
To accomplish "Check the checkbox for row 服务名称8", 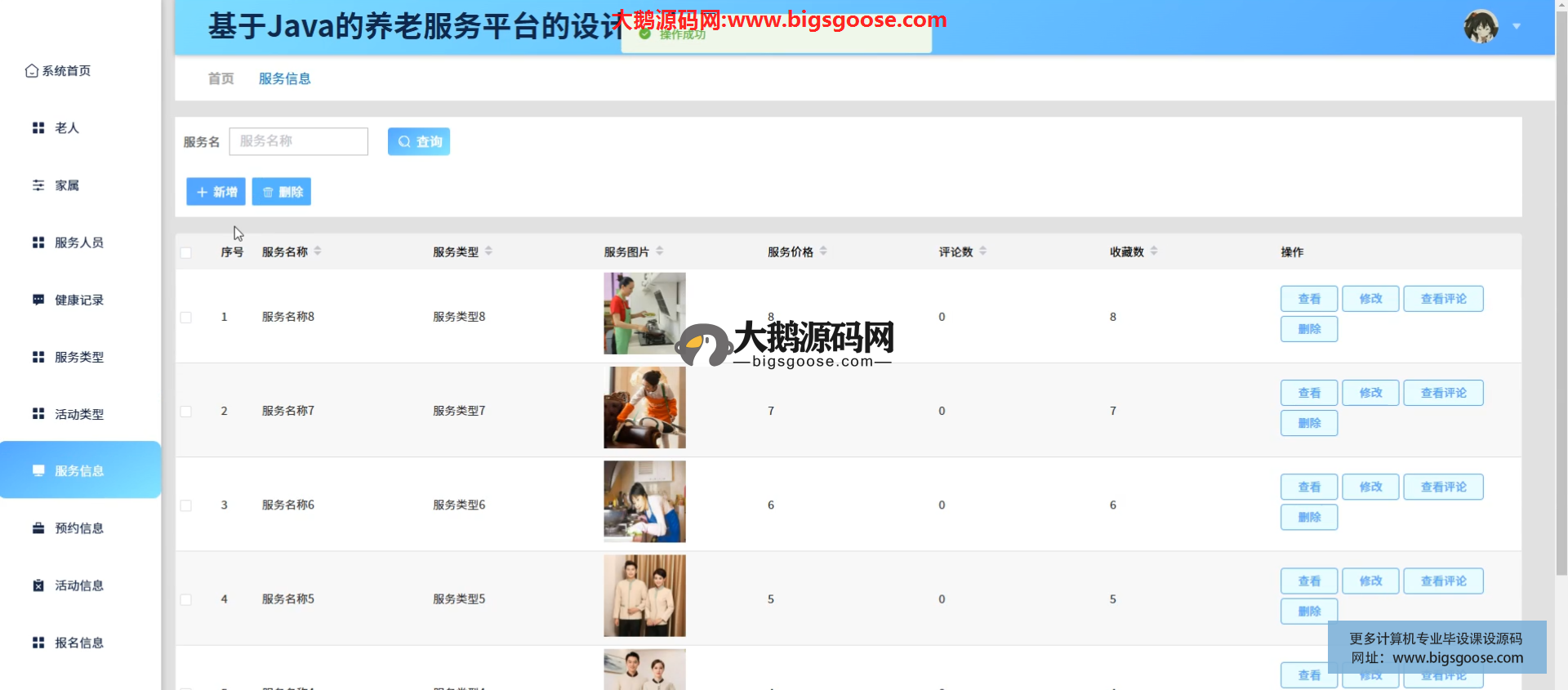I will coord(186,317).
